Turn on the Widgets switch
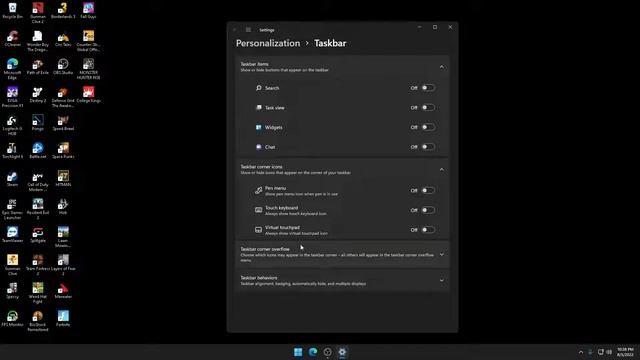The height and width of the screenshot is (360, 640). 428,127
